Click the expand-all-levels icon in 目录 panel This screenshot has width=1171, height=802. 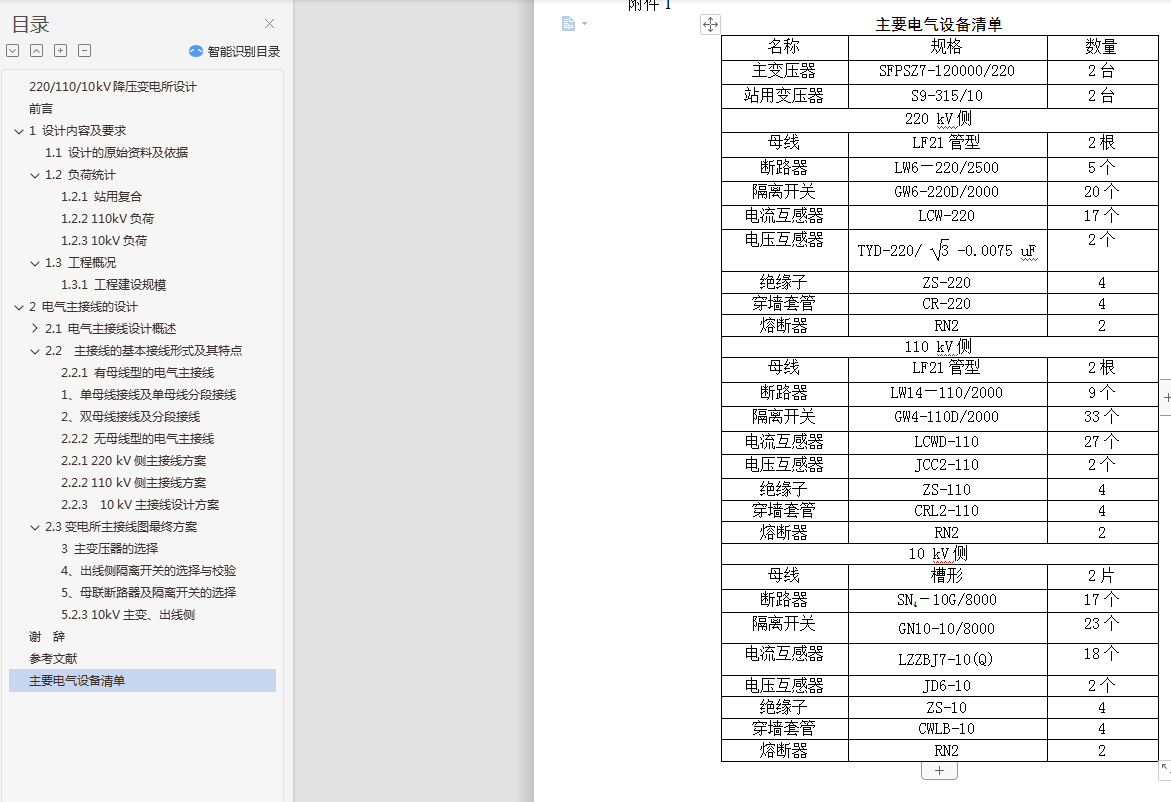coord(13,51)
